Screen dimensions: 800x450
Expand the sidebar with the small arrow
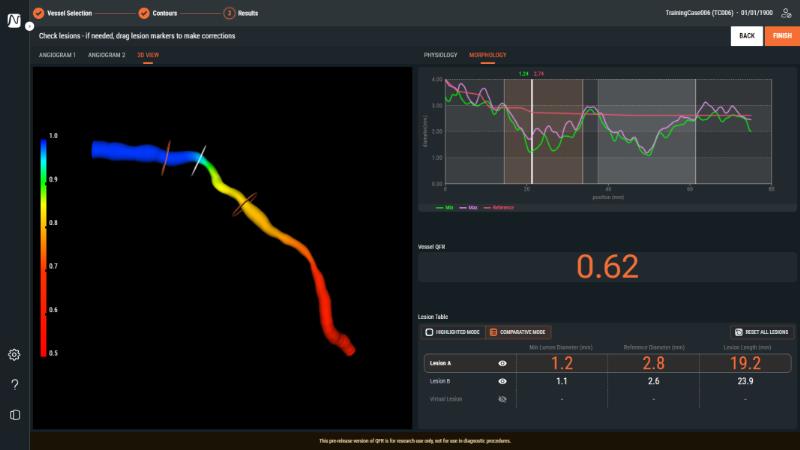28,26
